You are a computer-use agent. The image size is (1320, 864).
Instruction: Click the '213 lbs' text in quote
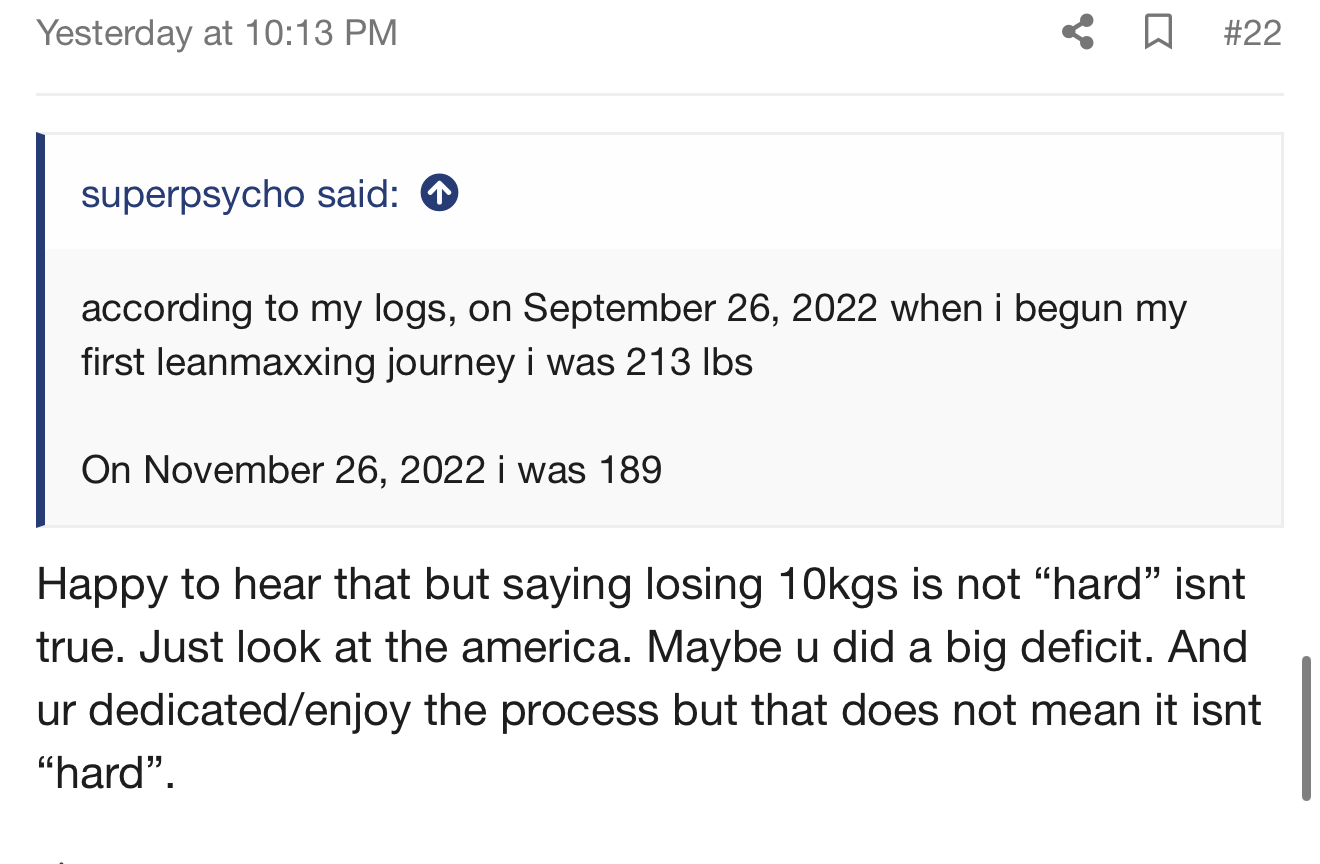click(689, 362)
